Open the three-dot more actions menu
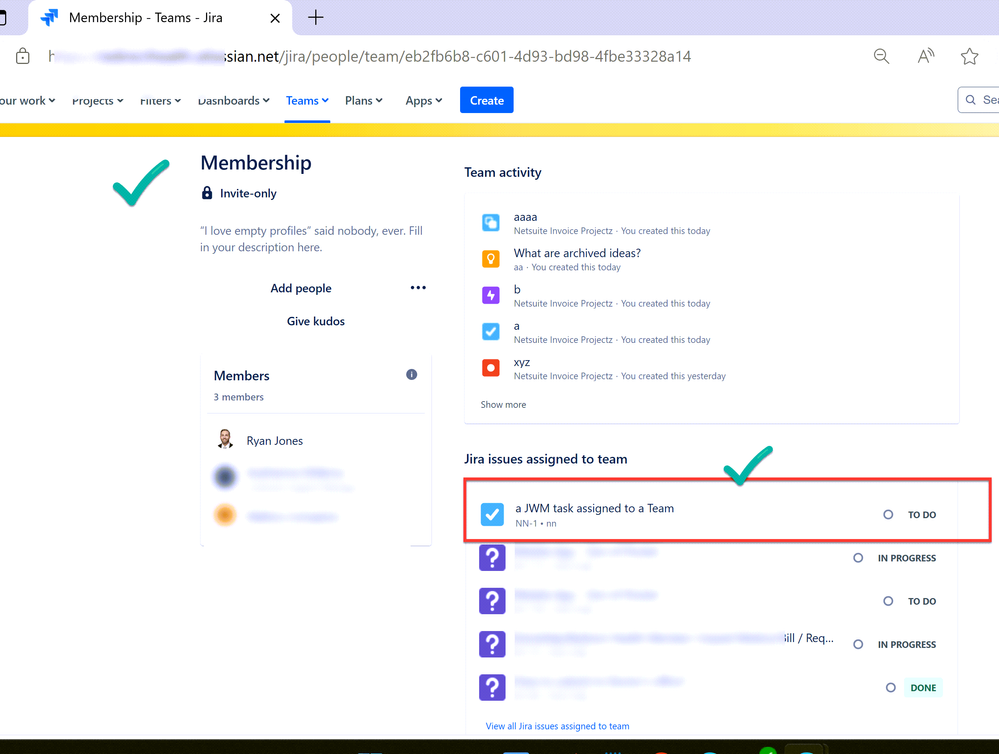Screen dimensions: 999x754 418,287
